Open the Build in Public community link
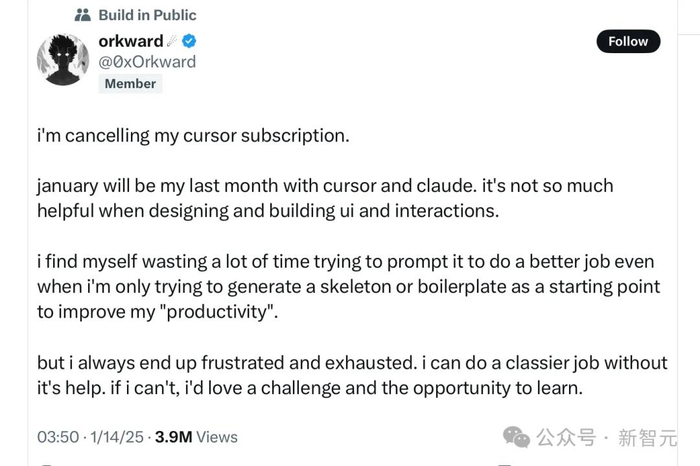This screenshot has width=700, height=466. coord(147,15)
